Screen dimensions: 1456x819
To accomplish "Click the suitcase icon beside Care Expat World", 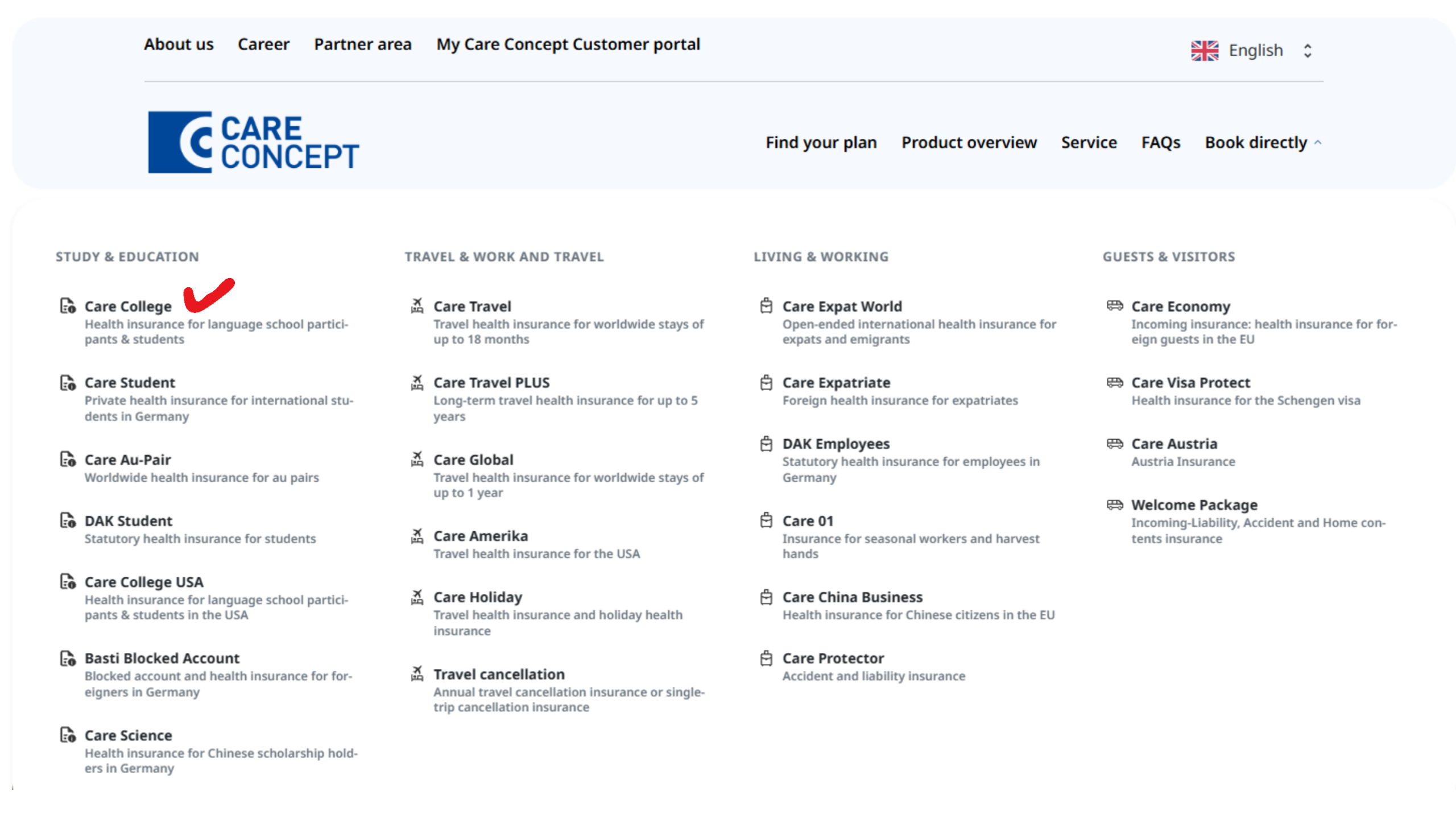I will [766, 306].
